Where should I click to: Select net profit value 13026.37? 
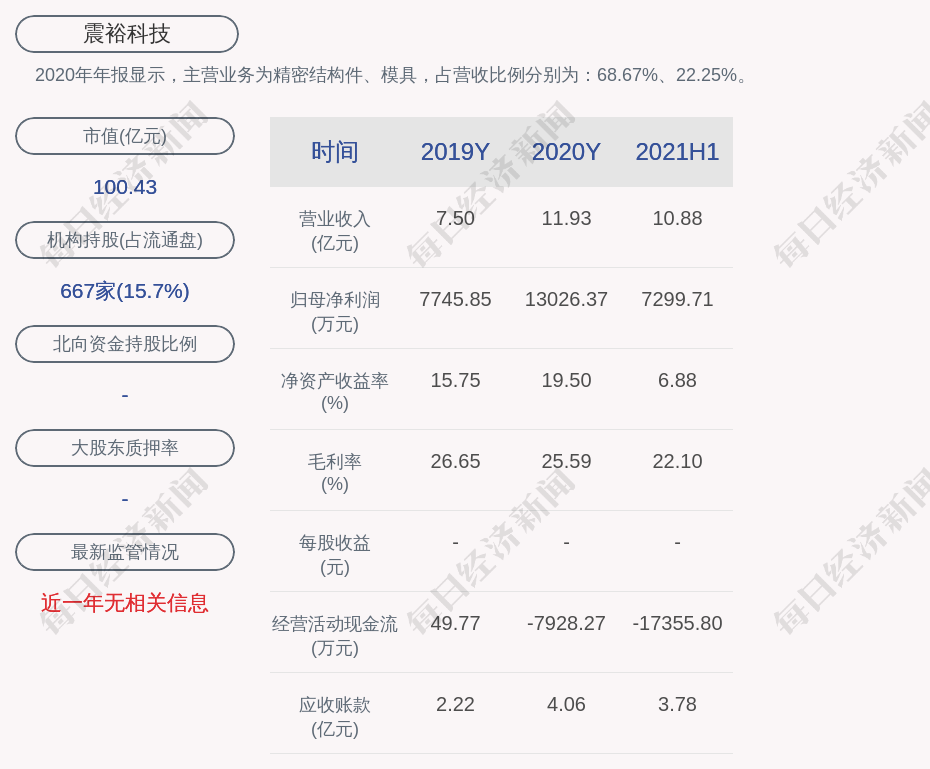tap(566, 299)
